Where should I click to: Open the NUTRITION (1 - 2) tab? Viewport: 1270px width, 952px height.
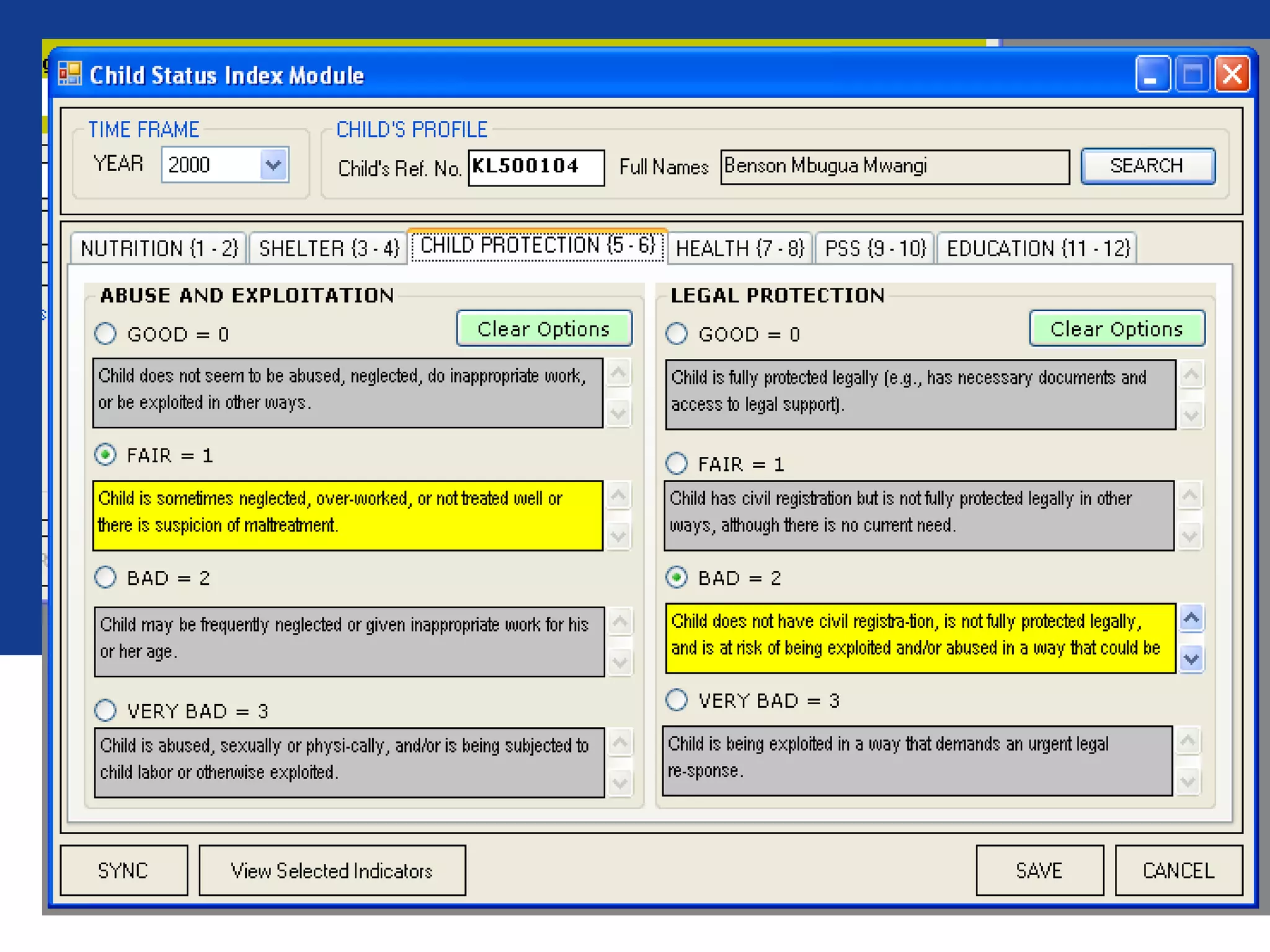[159, 249]
